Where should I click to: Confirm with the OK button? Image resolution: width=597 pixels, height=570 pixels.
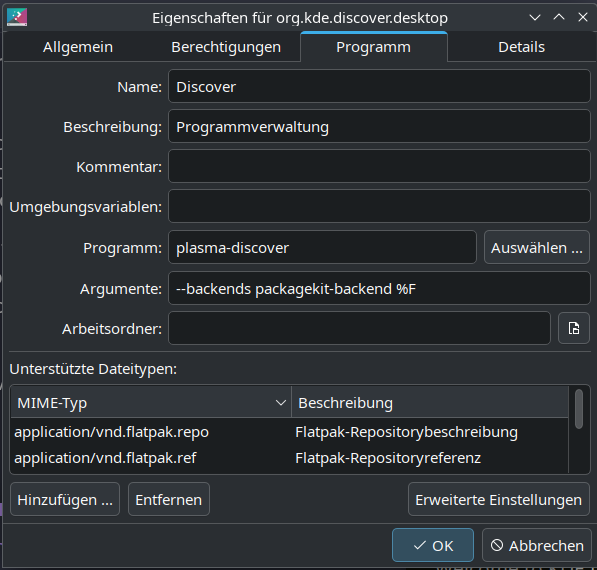click(433, 545)
